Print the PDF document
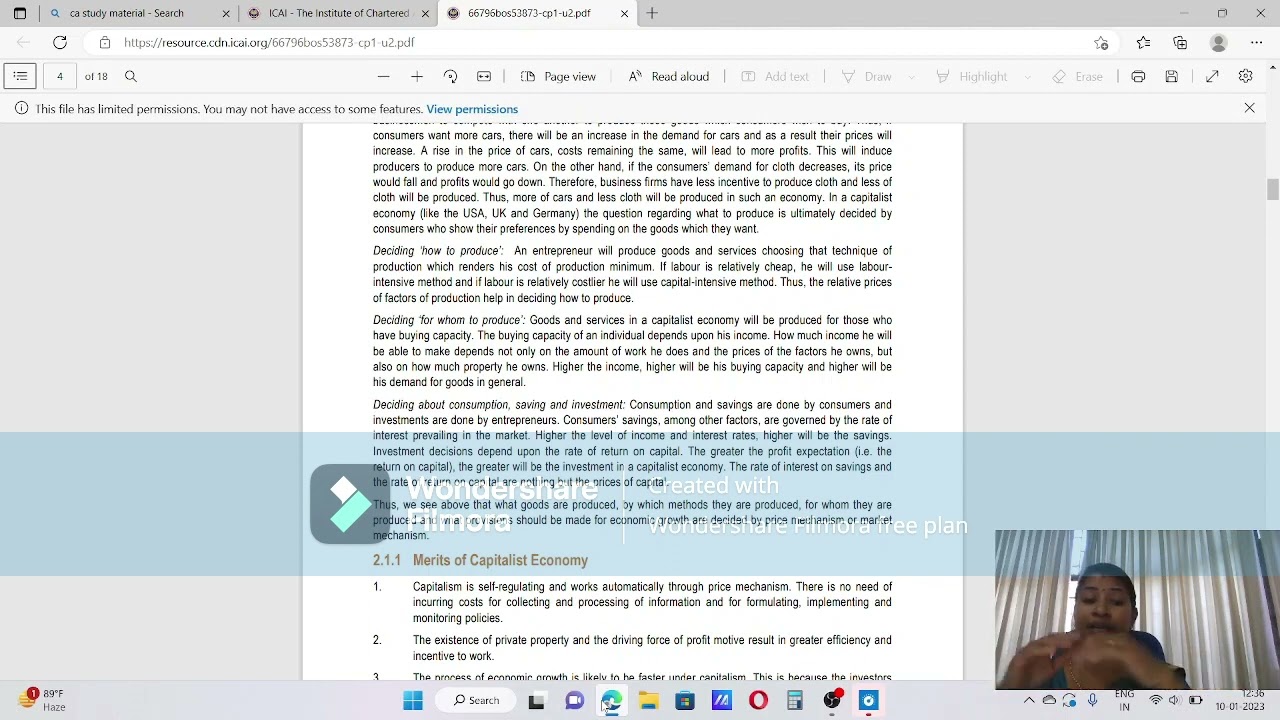 click(1138, 76)
